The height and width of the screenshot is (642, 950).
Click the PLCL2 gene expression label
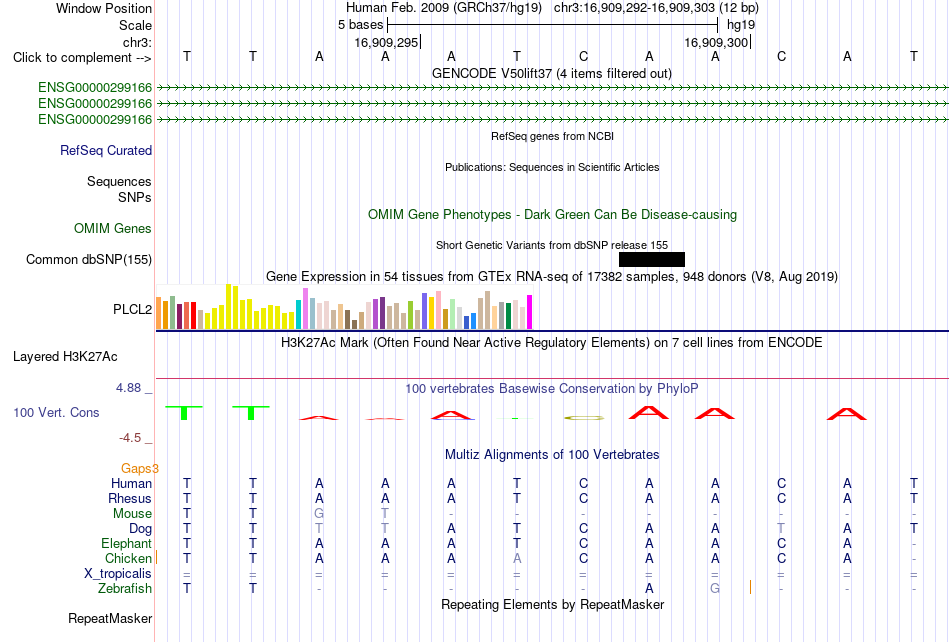132,309
